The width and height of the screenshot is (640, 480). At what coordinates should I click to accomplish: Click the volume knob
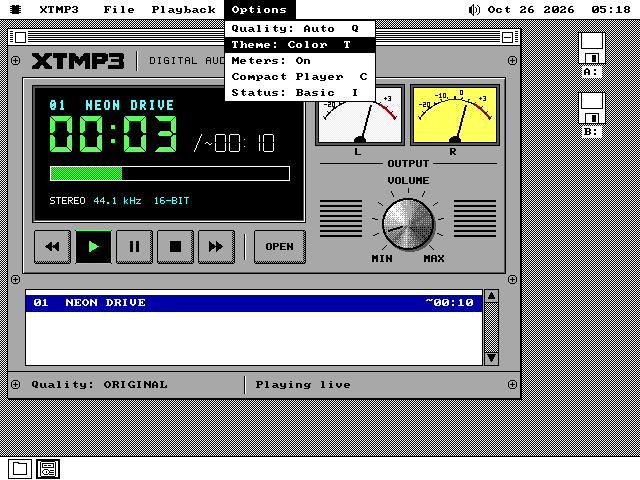tap(408, 224)
